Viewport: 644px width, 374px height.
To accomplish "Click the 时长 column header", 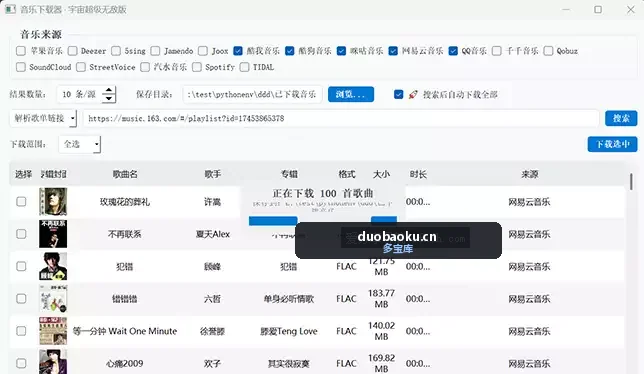I will coord(418,174).
